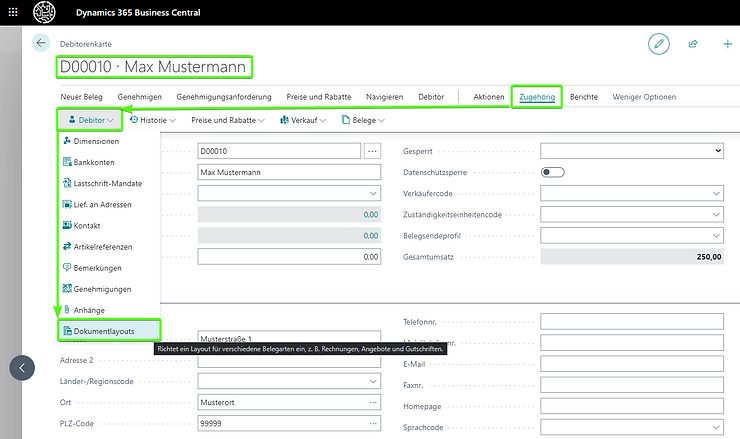Switch to the Aktionen tab
The width and height of the screenshot is (740, 439).
[x=488, y=97]
